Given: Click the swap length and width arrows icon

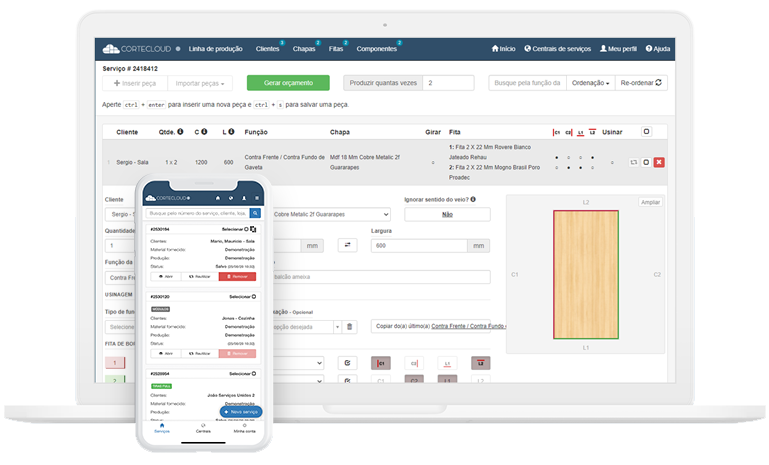Looking at the screenshot, I should click(x=348, y=245).
